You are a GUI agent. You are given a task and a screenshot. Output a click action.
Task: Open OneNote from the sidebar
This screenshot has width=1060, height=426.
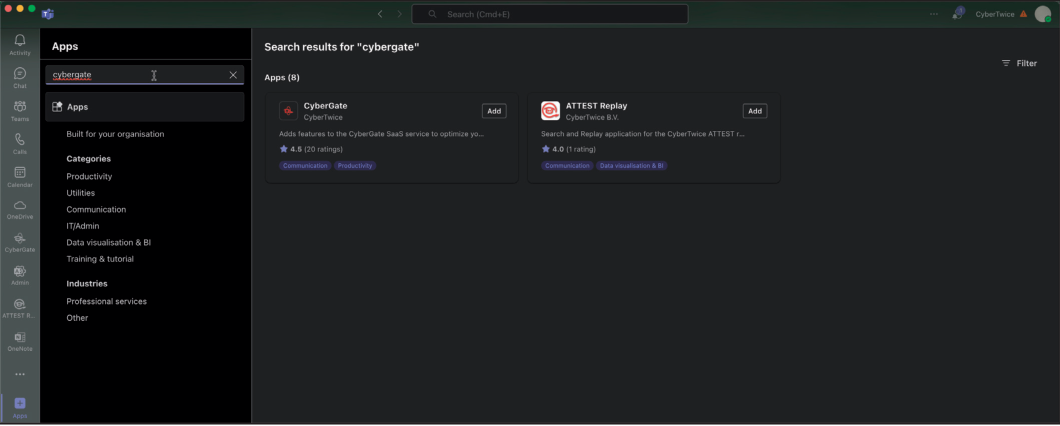[20, 341]
